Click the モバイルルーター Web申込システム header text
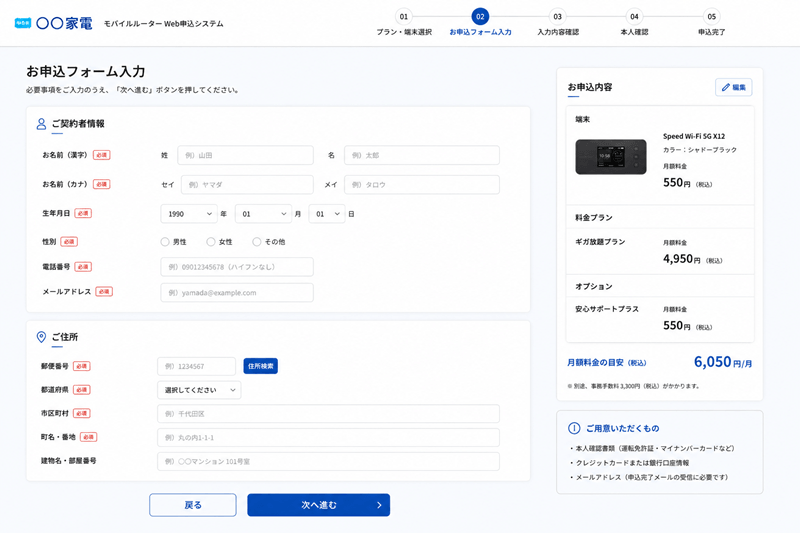This screenshot has width=800, height=533. (x=164, y=23)
